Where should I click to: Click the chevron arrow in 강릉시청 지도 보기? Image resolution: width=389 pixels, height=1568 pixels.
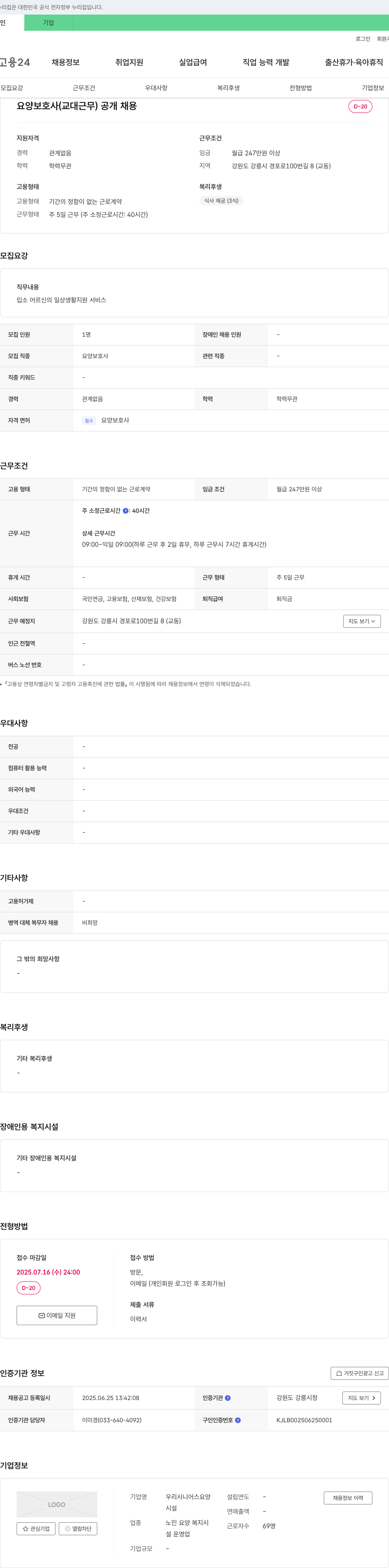pyautogui.click(x=374, y=1398)
